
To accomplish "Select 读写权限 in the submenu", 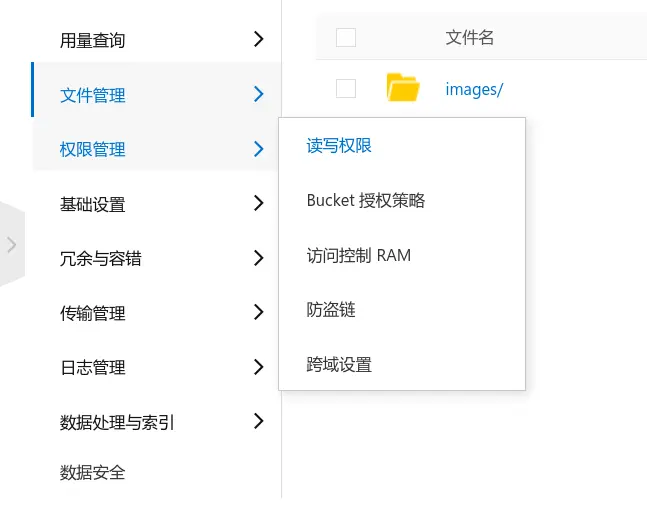I will coord(339,146).
